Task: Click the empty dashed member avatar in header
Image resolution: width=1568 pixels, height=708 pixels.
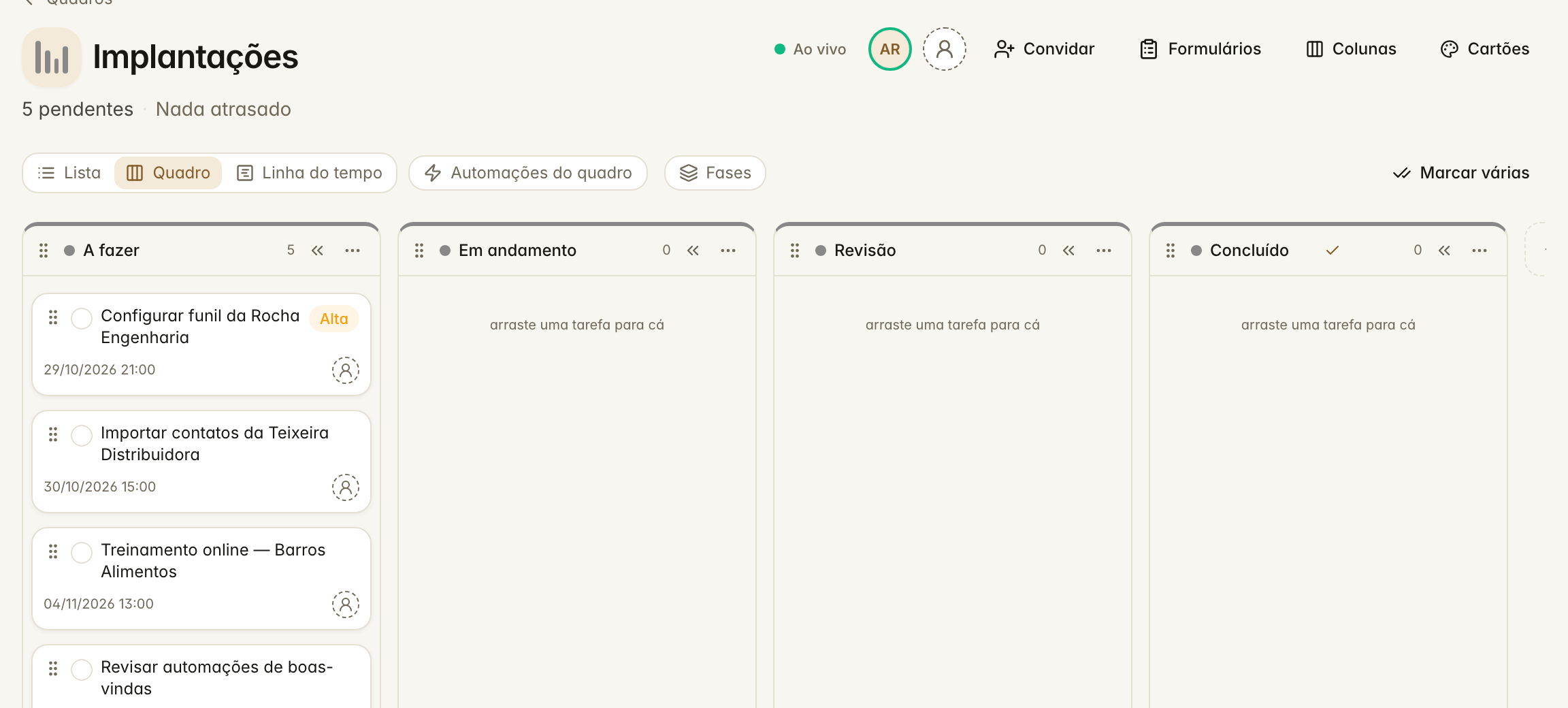Action: click(944, 49)
